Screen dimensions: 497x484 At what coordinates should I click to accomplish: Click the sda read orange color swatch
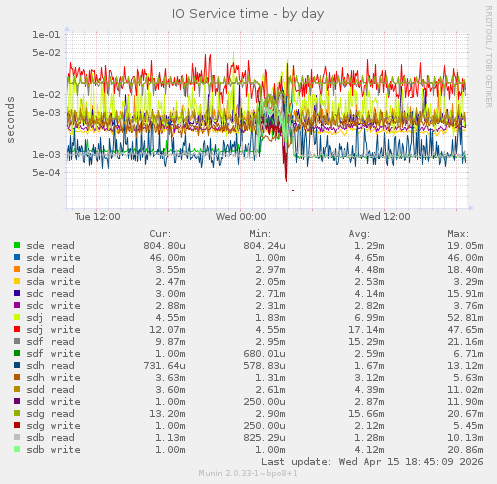click(x=17, y=269)
